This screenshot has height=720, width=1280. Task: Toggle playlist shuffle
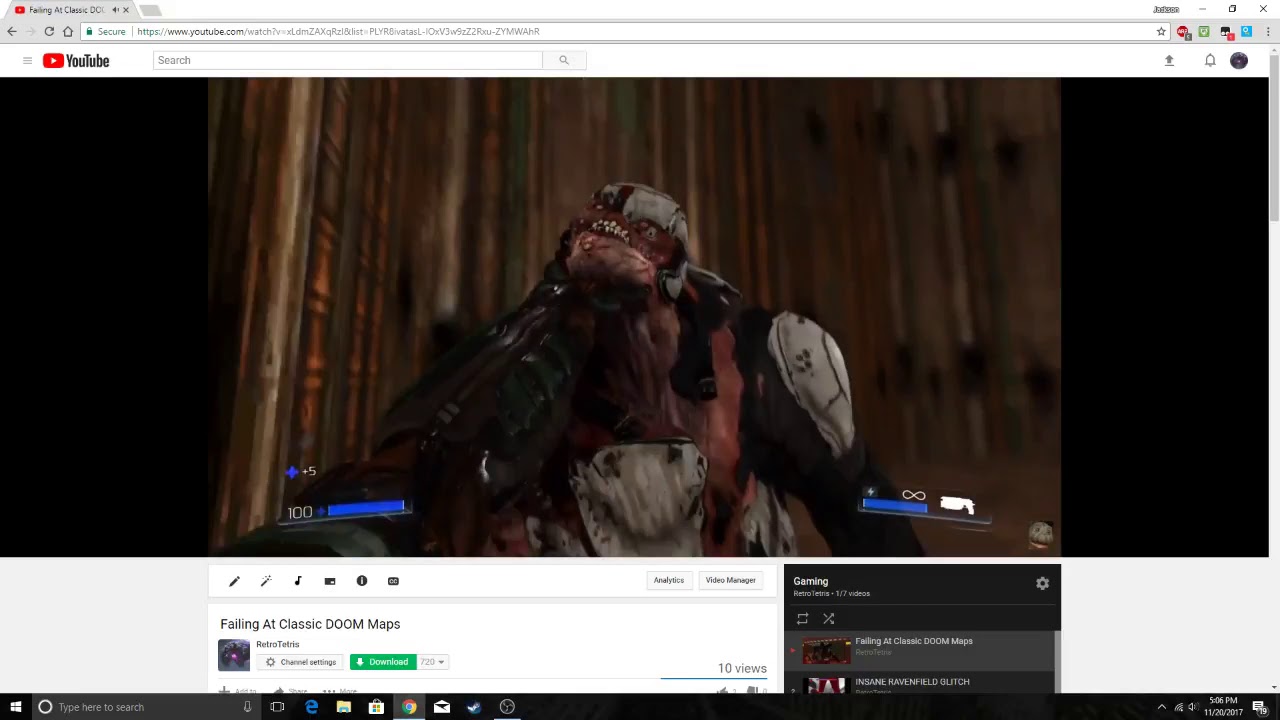pyautogui.click(x=829, y=619)
